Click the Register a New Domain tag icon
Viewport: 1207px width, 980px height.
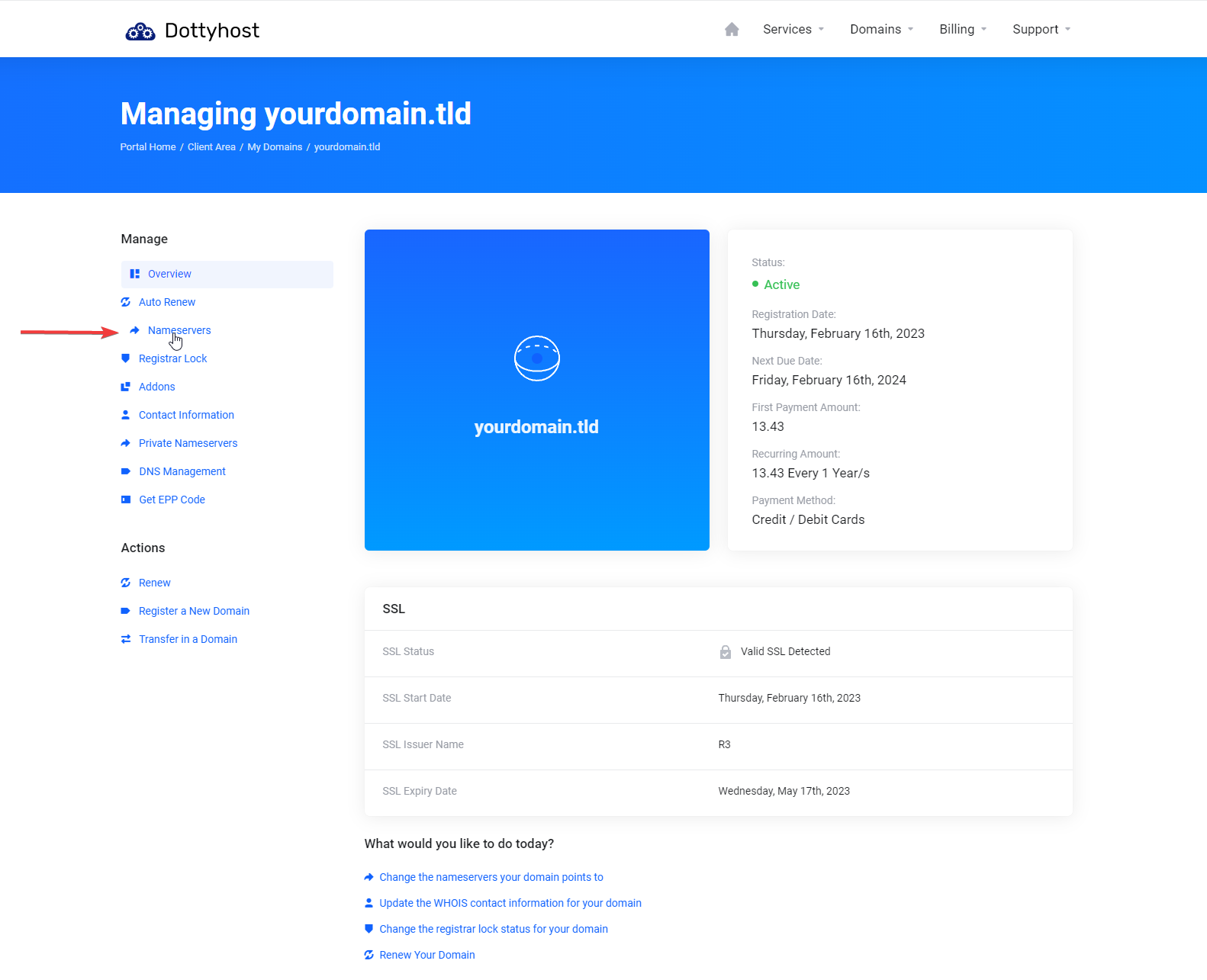[x=126, y=611]
